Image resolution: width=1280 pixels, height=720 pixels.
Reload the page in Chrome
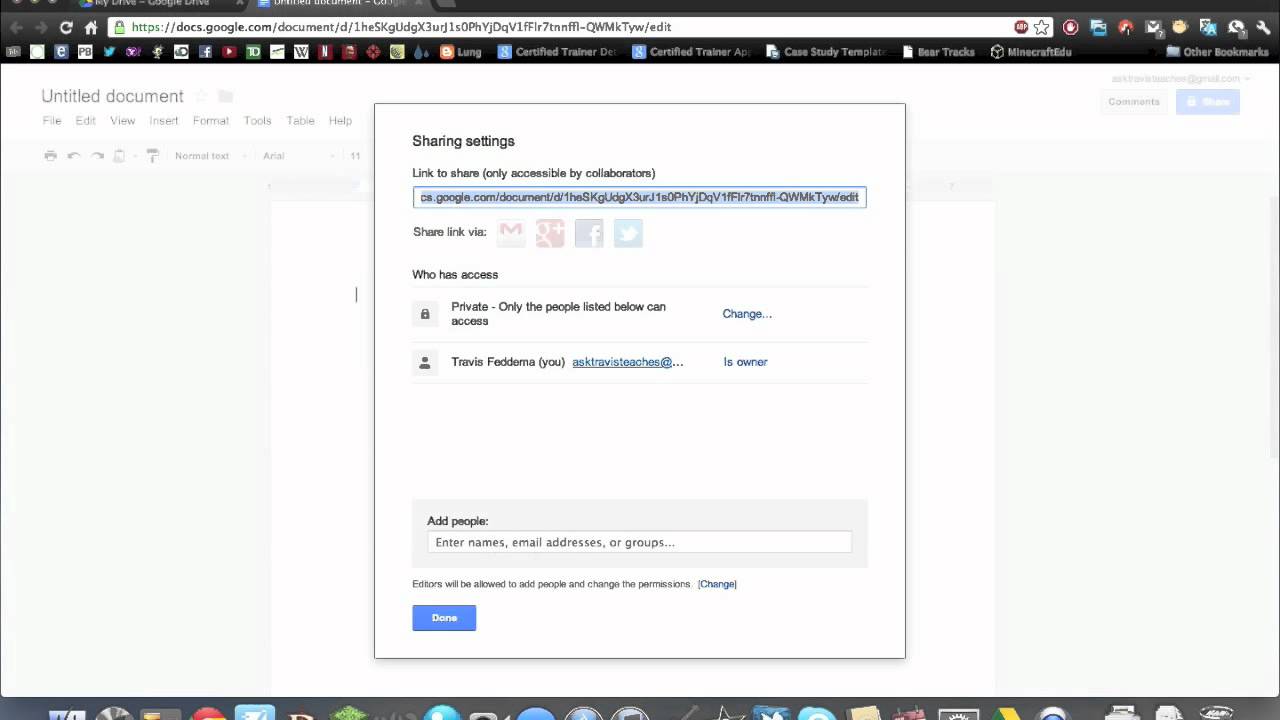pos(66,27)
